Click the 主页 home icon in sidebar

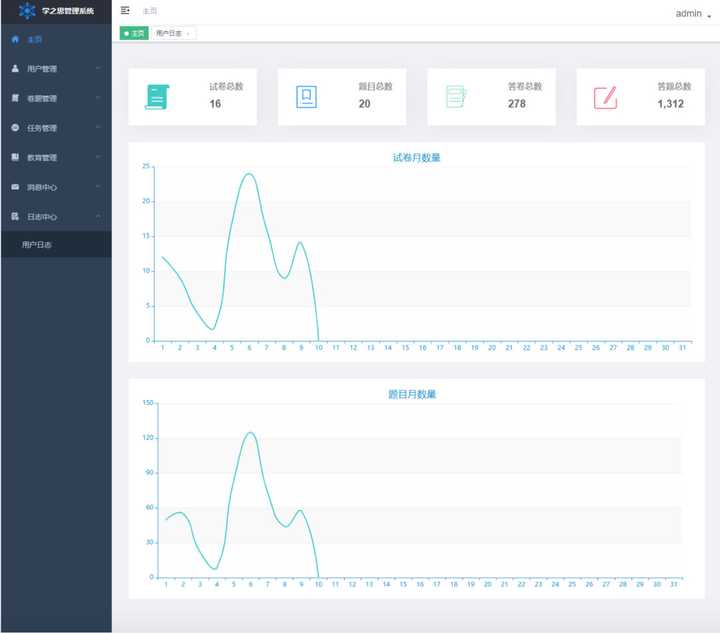click(15, 39)
